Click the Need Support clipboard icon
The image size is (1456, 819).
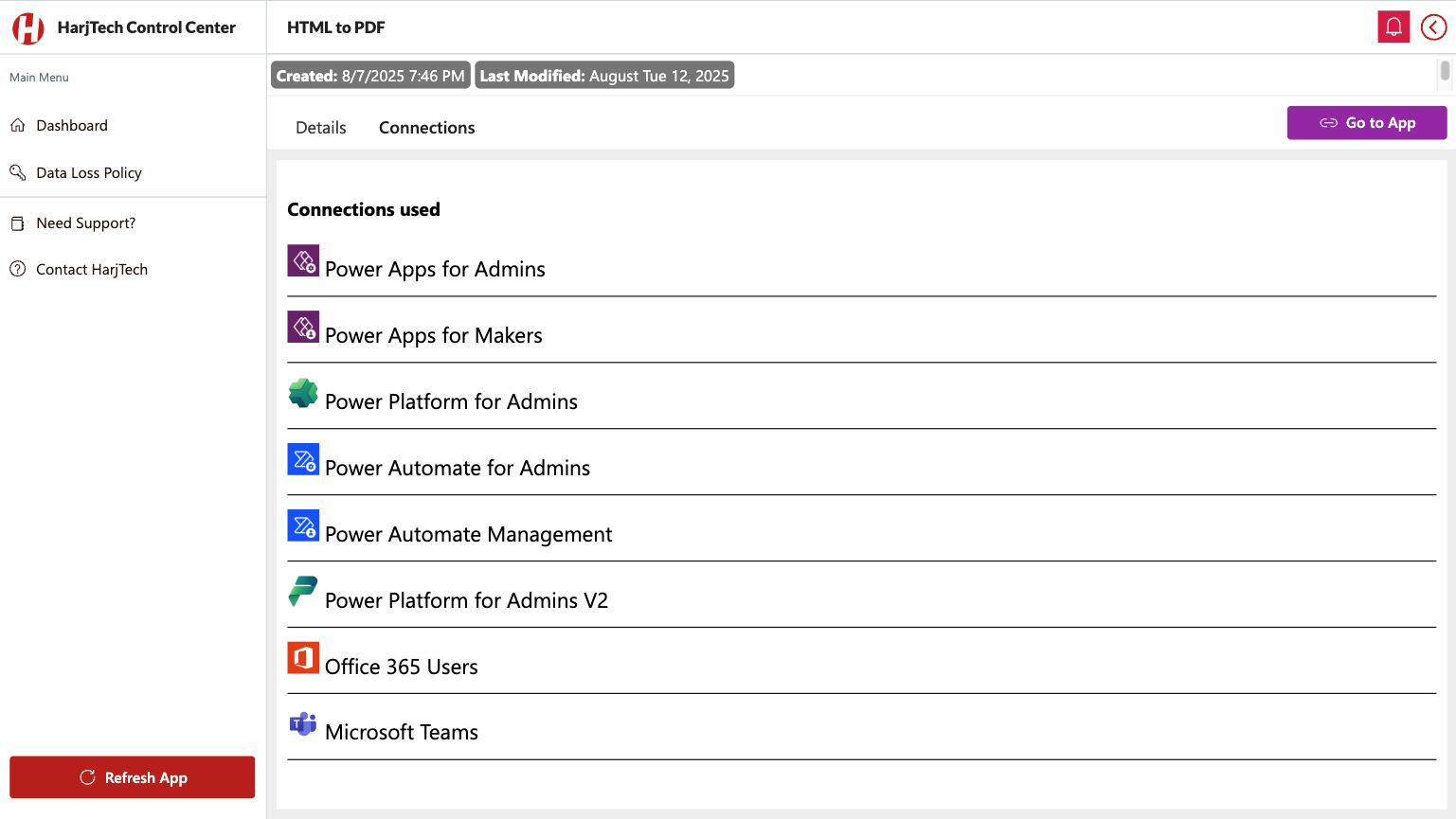(18, 223)
